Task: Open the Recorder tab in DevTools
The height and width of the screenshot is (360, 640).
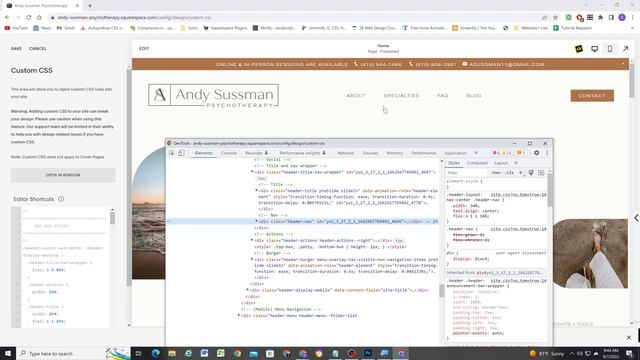Action: pos(256,153)
